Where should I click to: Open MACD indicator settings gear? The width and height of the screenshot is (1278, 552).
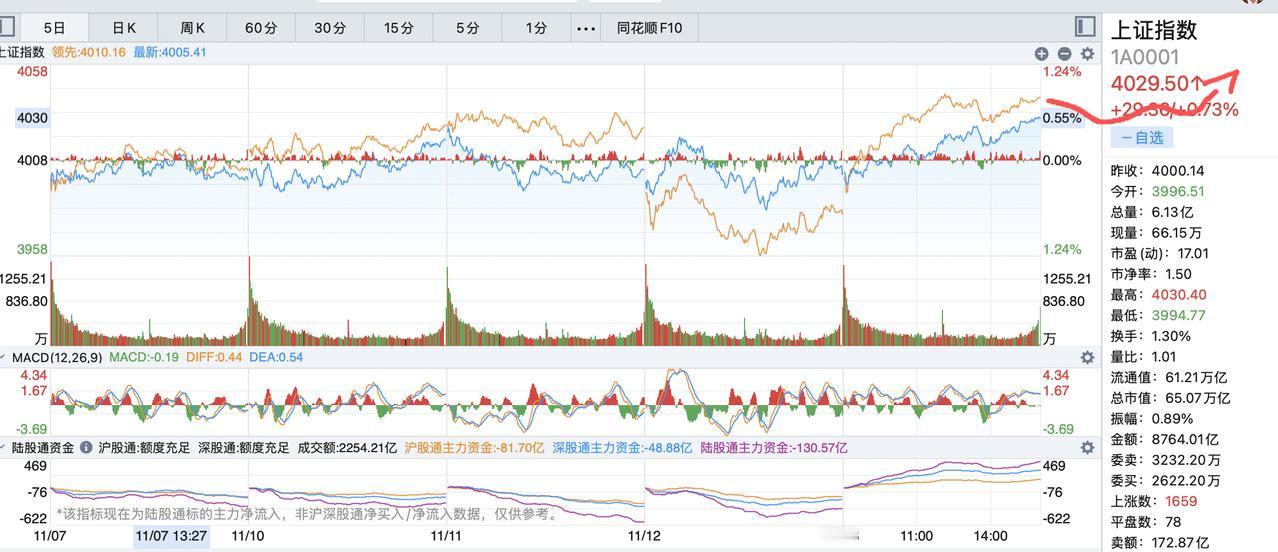coord(1087,357)
